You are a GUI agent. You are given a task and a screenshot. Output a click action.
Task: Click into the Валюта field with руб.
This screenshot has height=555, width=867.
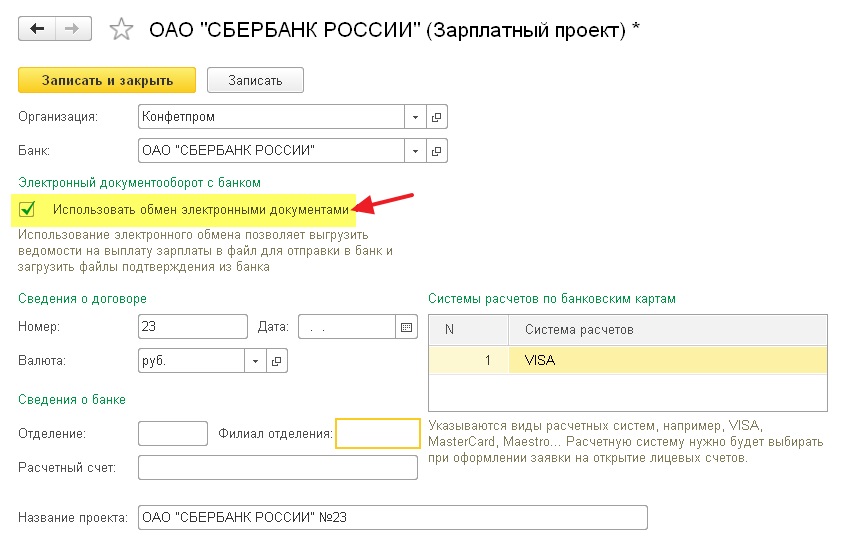tap(191, 361)
